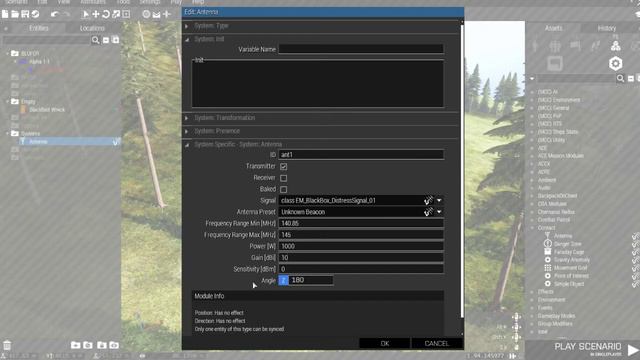This screenshot has width=640, height=360.
Task: Toggle the Transmitter checkbox
Action: [284, 167]
